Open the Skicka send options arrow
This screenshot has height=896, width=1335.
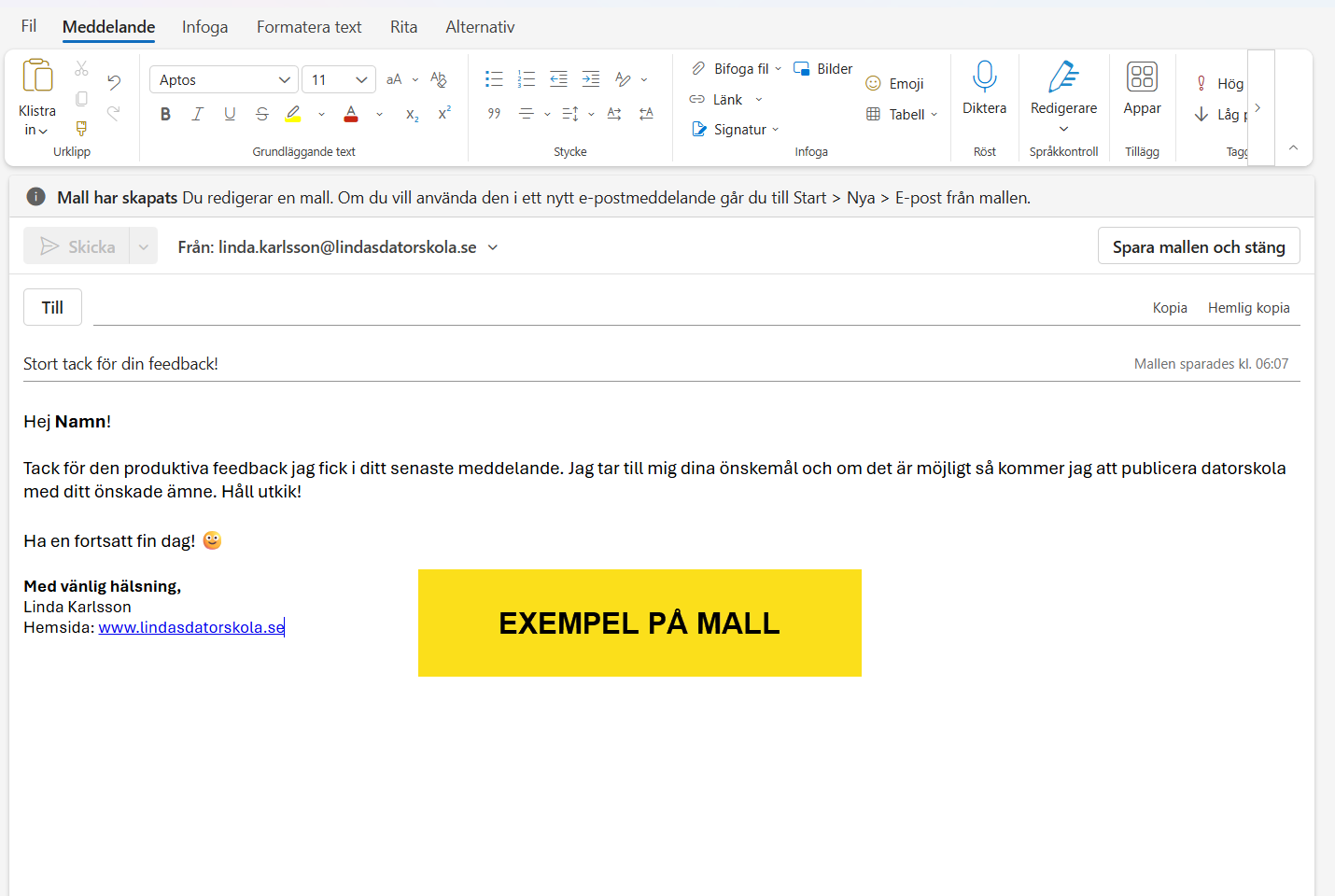click(x=143, y=247)
